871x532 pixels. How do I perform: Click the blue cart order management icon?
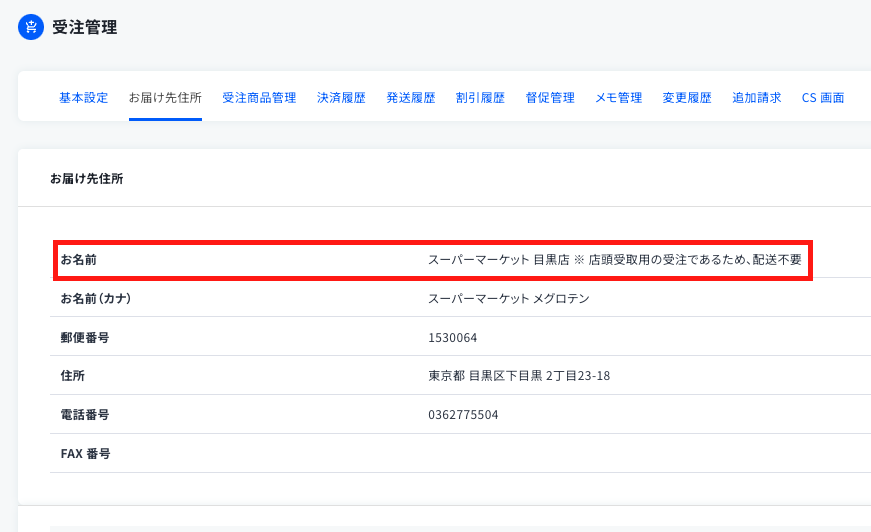click(31, 27)
